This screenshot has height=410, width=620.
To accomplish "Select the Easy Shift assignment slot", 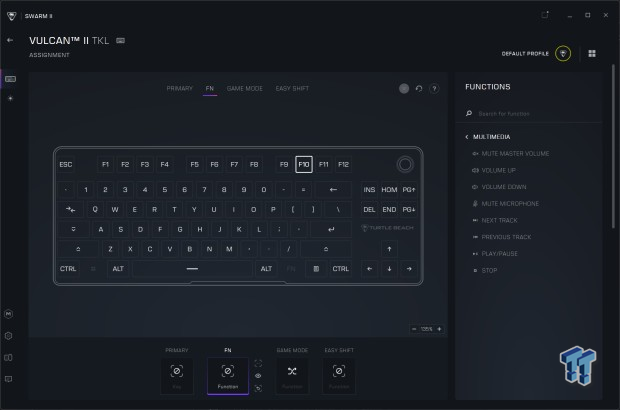I will coord(339,376).
